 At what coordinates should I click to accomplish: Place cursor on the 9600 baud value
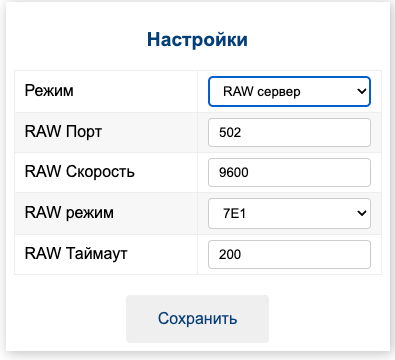click(234, 173)
